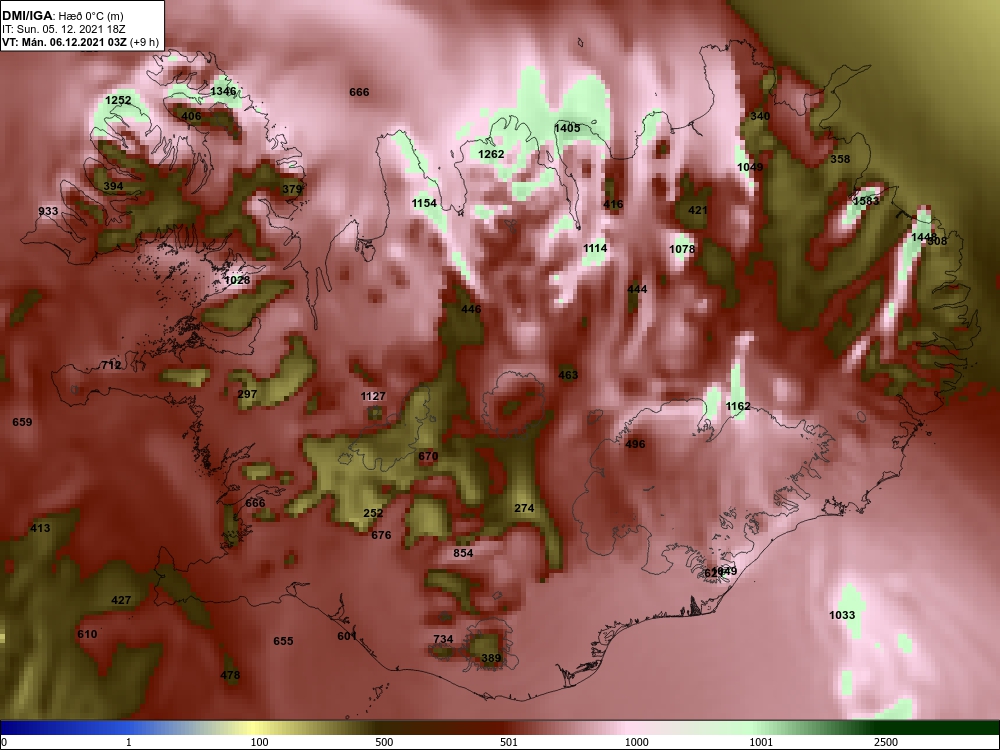
Task: Click the legend label '2500'
Action: click(886, 742)
